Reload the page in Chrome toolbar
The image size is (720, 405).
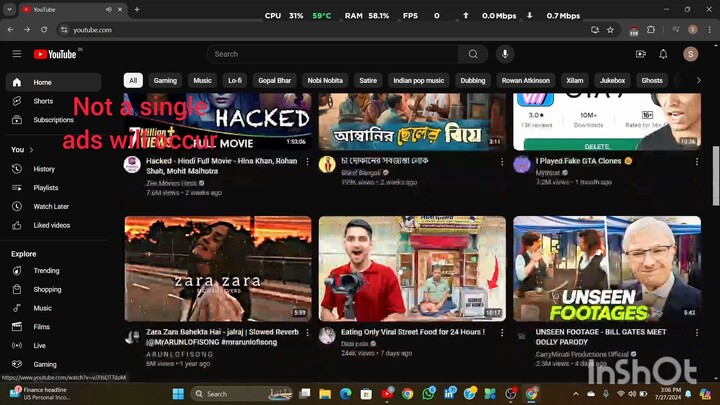pyautogui.click(x=44, y=29)
